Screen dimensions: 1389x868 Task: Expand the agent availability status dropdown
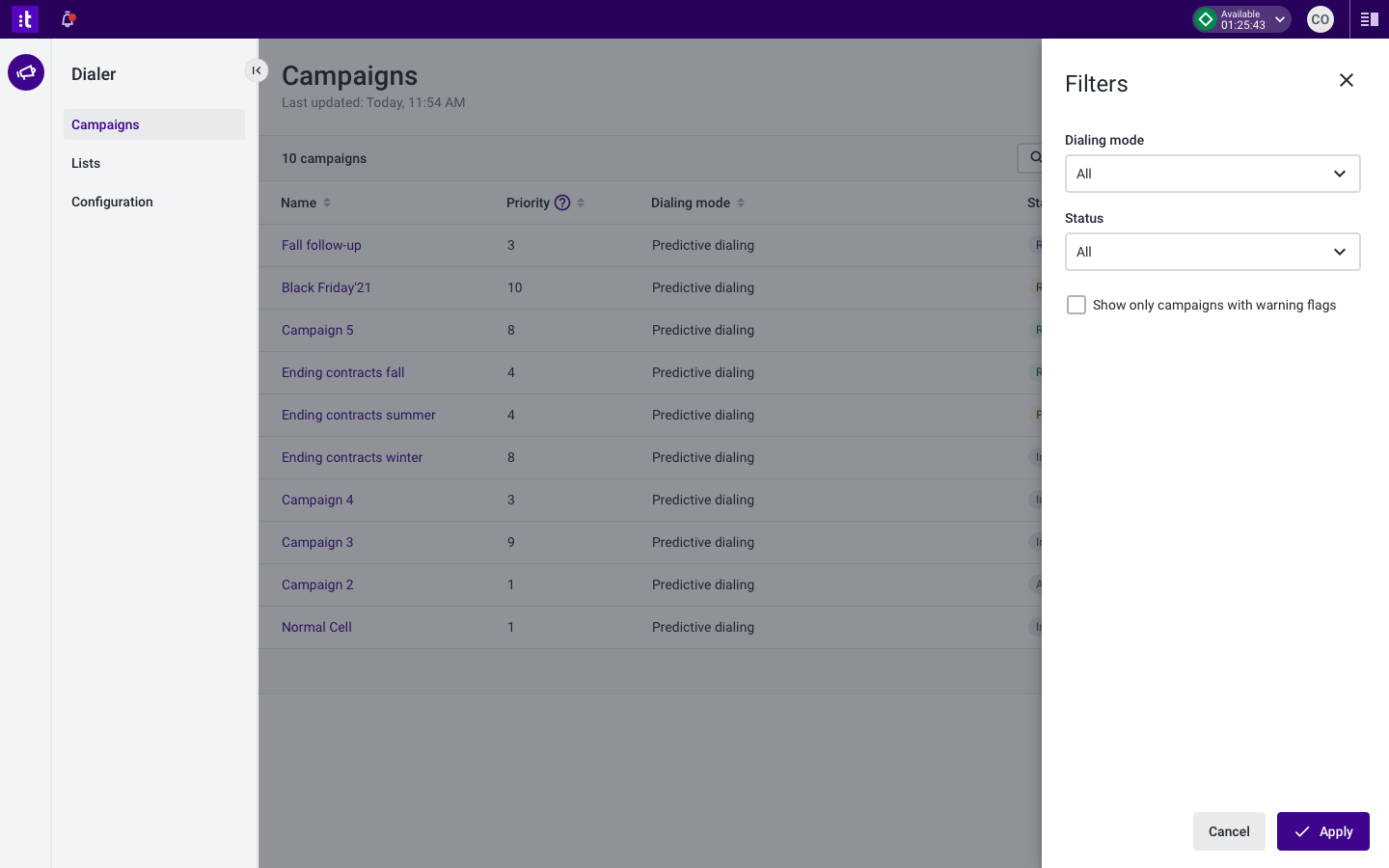tap(1280, 19)
